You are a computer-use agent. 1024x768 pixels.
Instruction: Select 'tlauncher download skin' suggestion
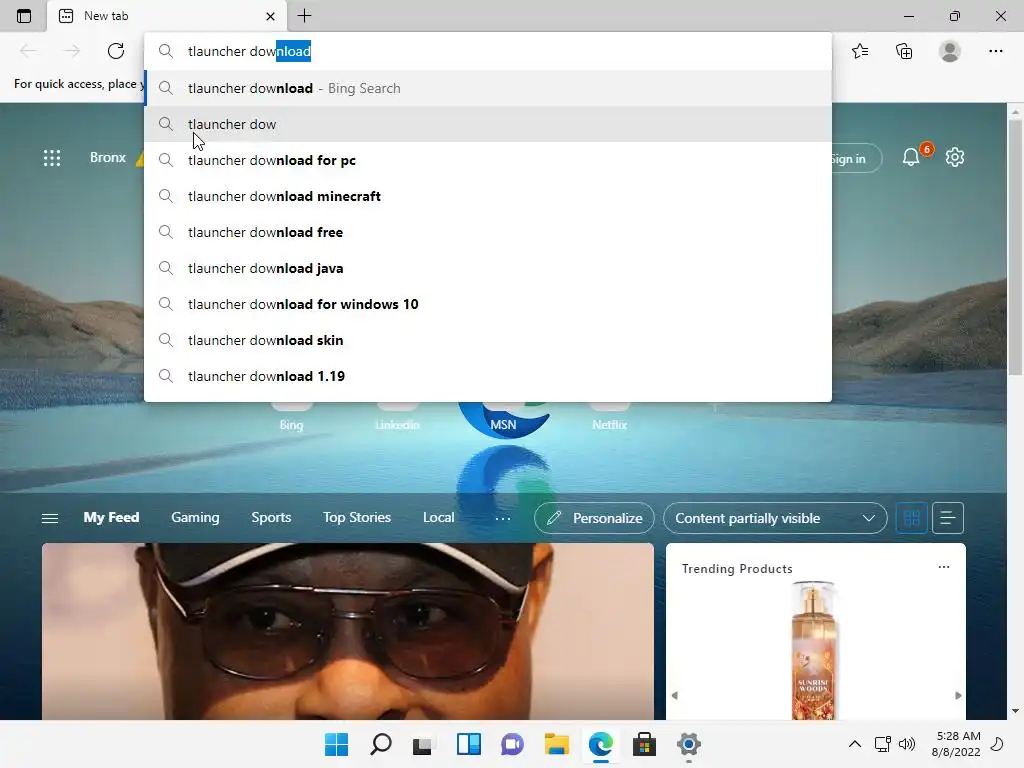(x=488, y=340)
